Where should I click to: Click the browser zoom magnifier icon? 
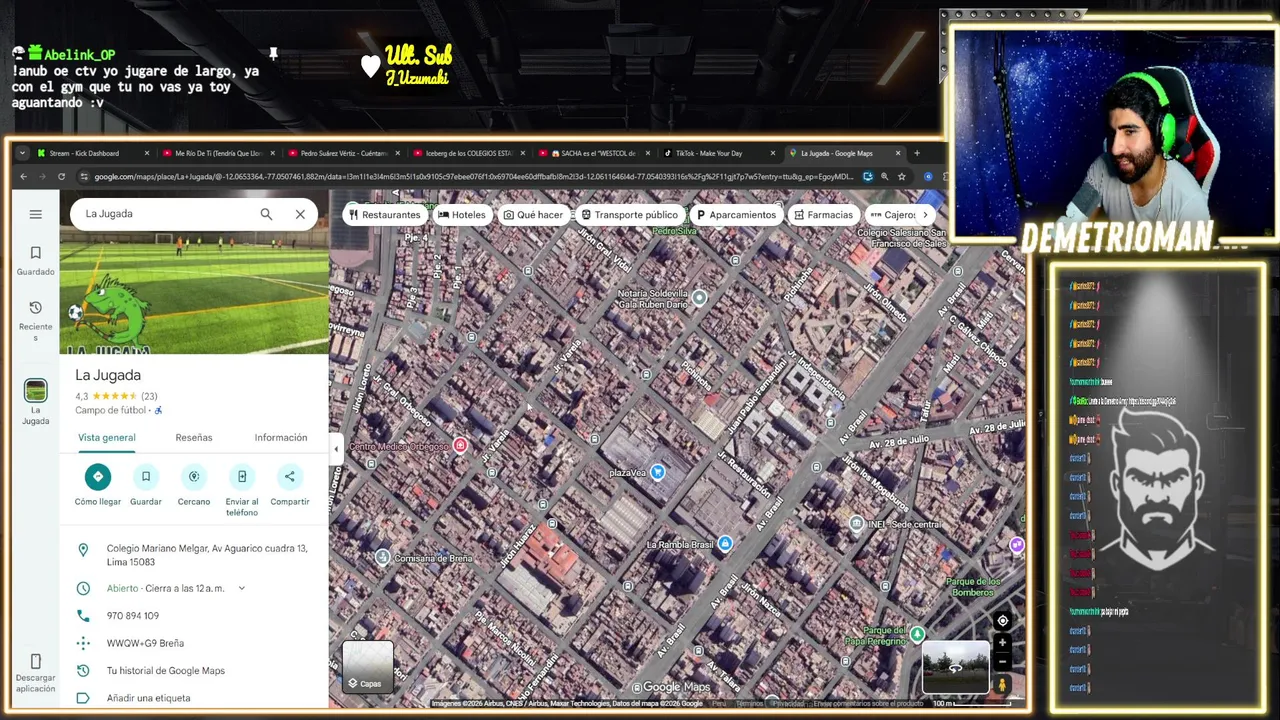(884, 177)
